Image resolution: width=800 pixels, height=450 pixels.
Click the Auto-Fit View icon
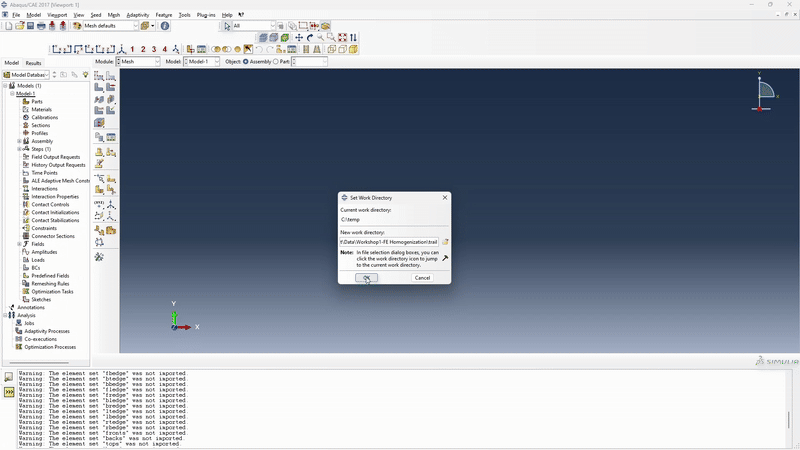[342, 37]
